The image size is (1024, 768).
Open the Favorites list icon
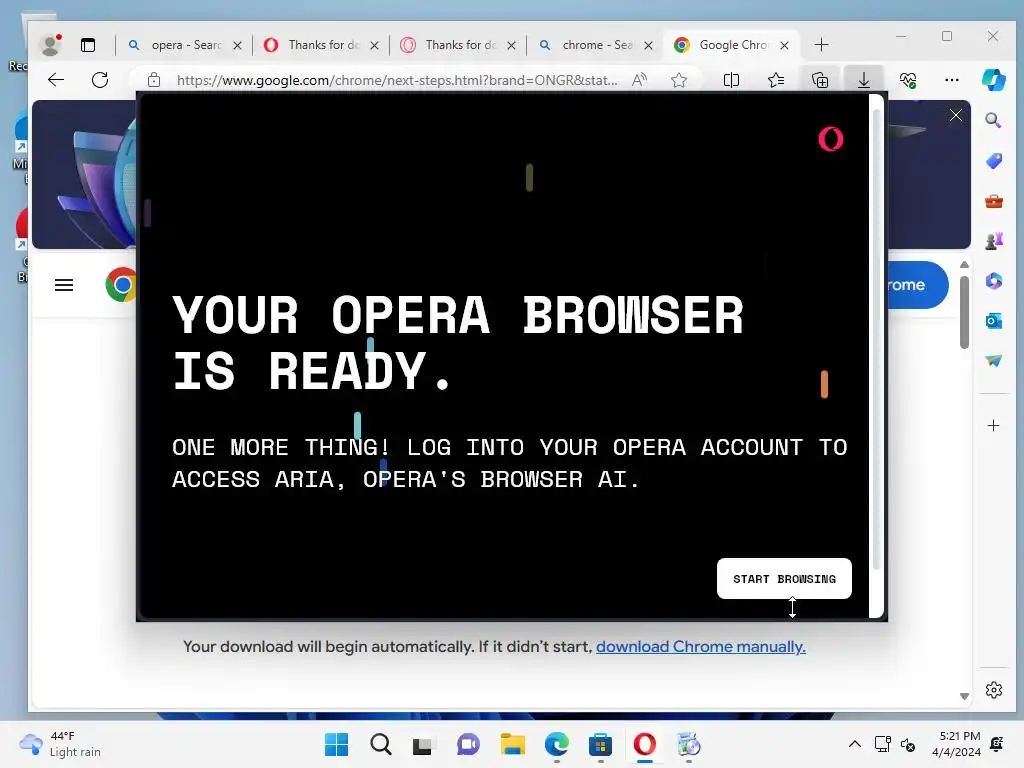pyautogui.click(x=776, y=80)
